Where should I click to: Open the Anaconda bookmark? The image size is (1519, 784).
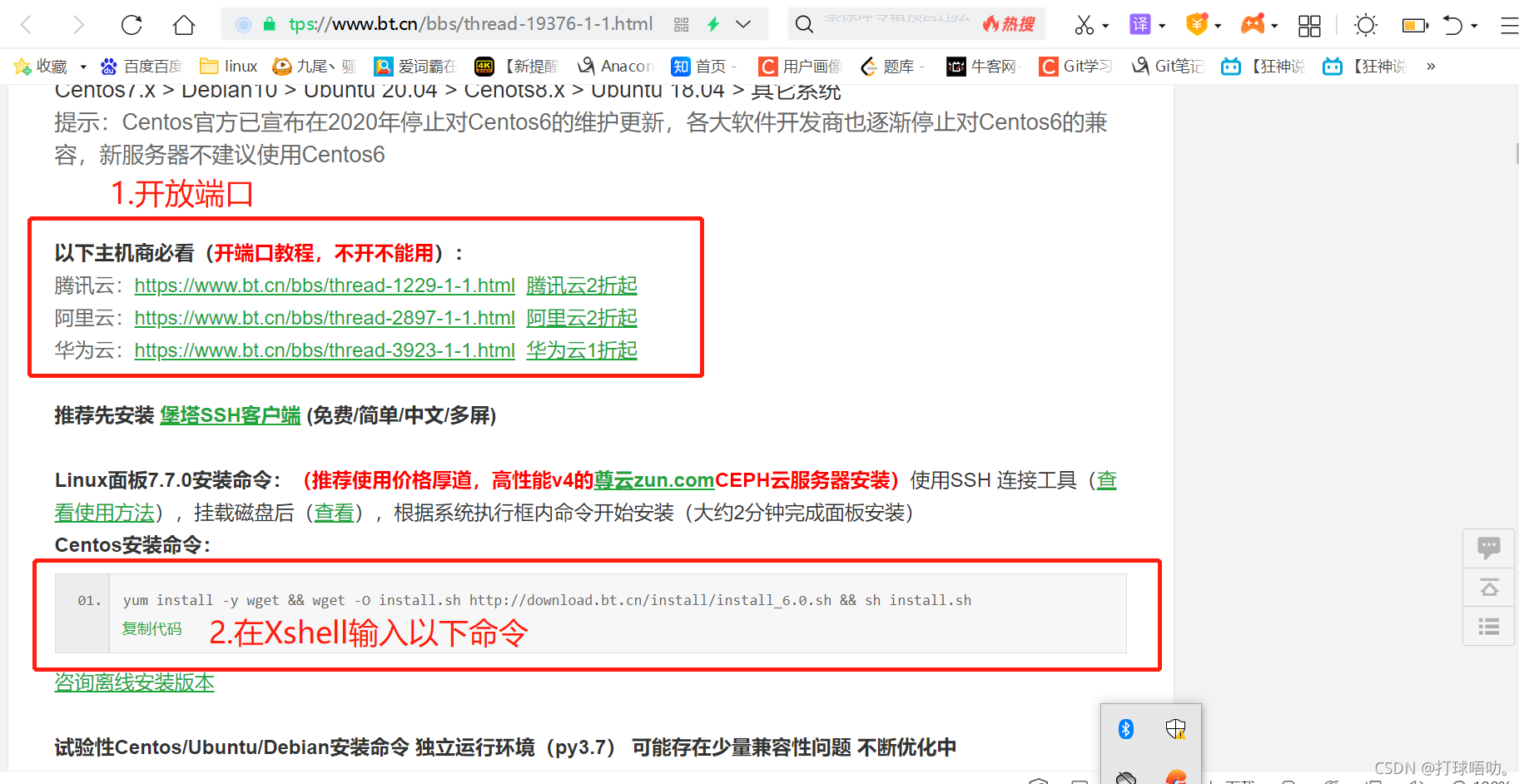[x=616, y=67]
